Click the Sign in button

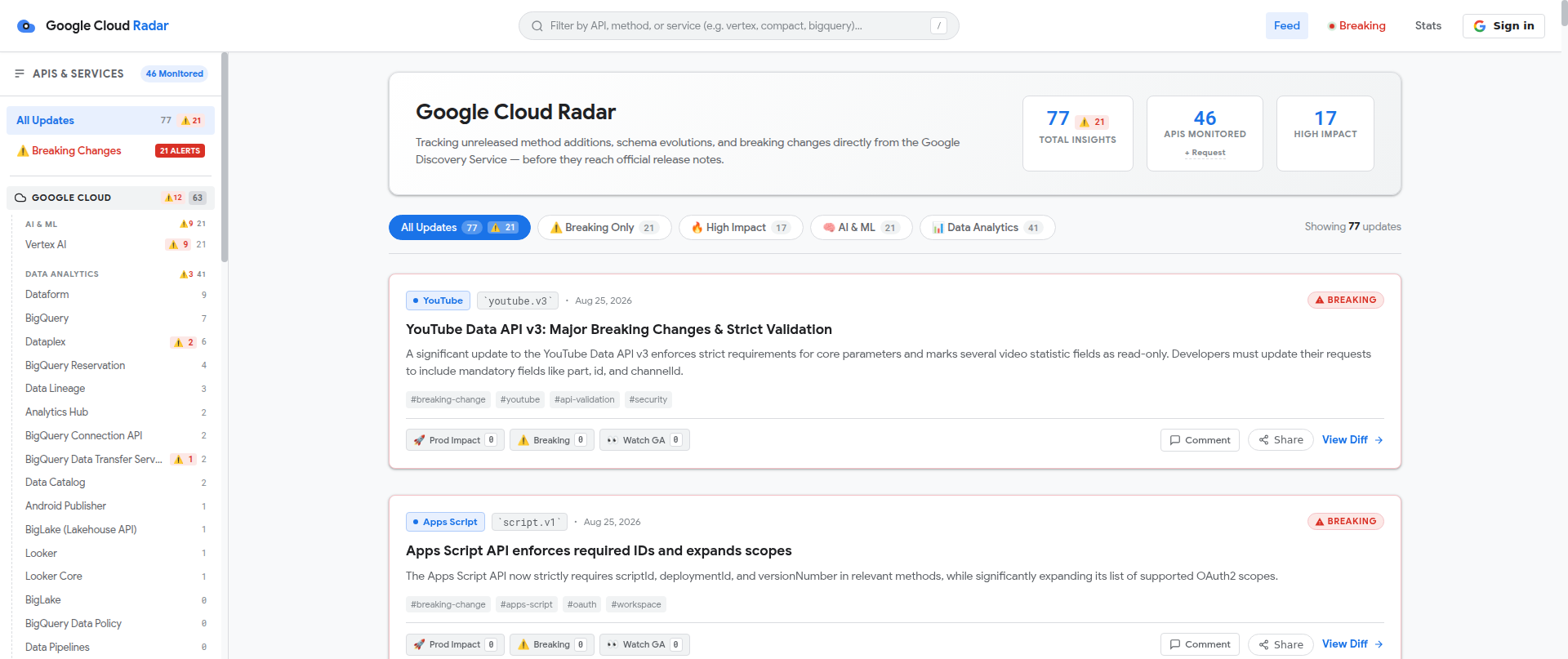(1503, 26)
